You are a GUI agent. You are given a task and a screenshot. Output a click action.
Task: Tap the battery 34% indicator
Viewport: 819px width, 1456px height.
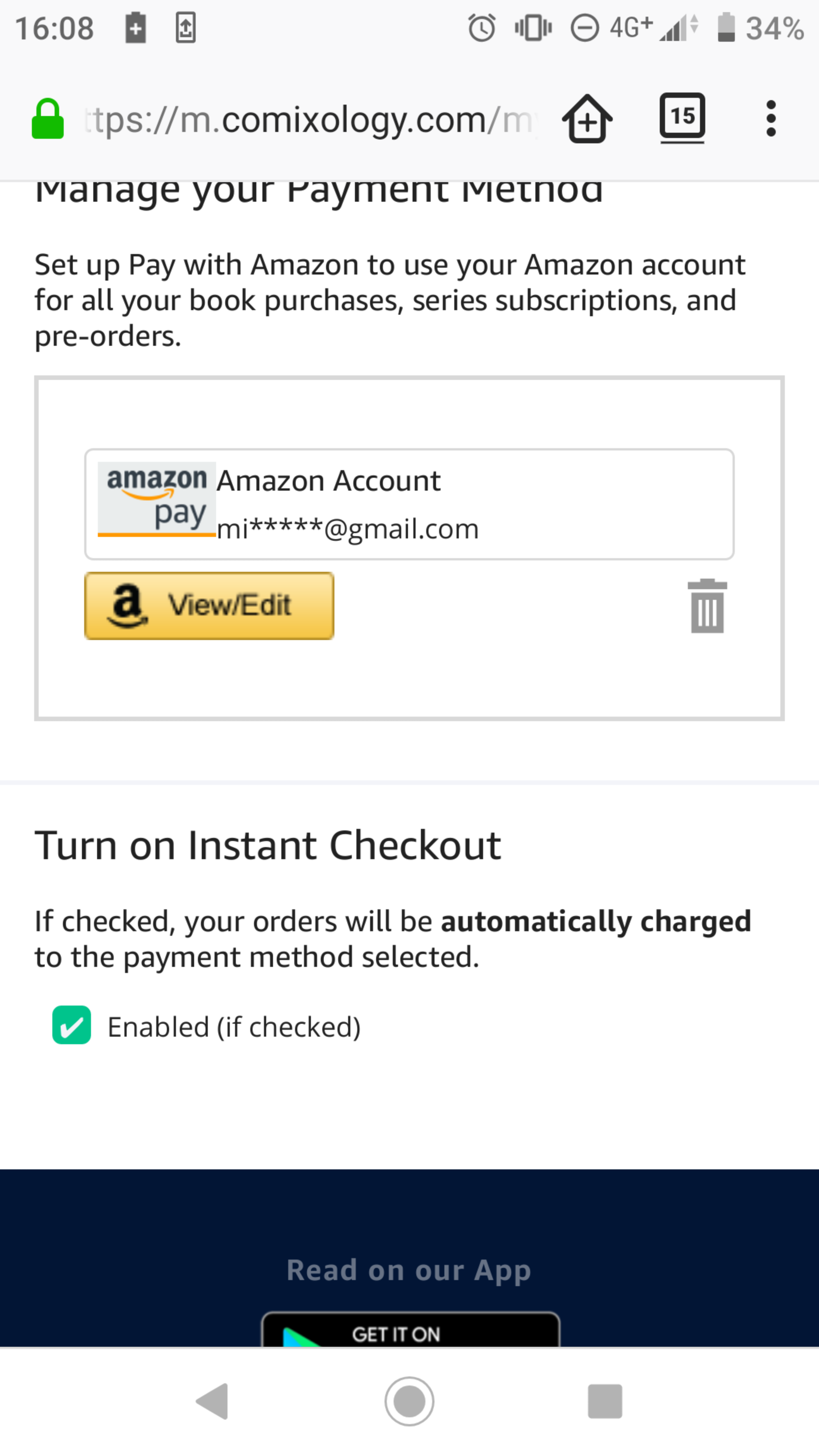(x=760, y=28)
